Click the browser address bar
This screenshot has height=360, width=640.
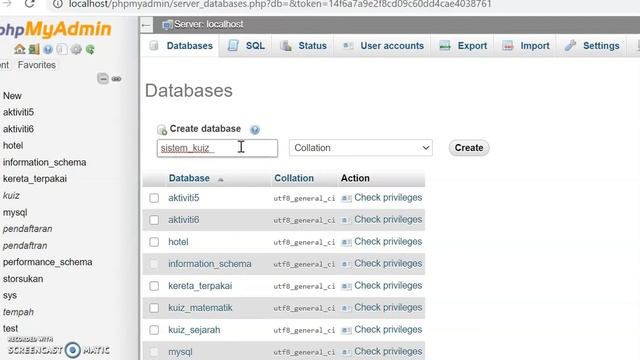coord(280,4)
